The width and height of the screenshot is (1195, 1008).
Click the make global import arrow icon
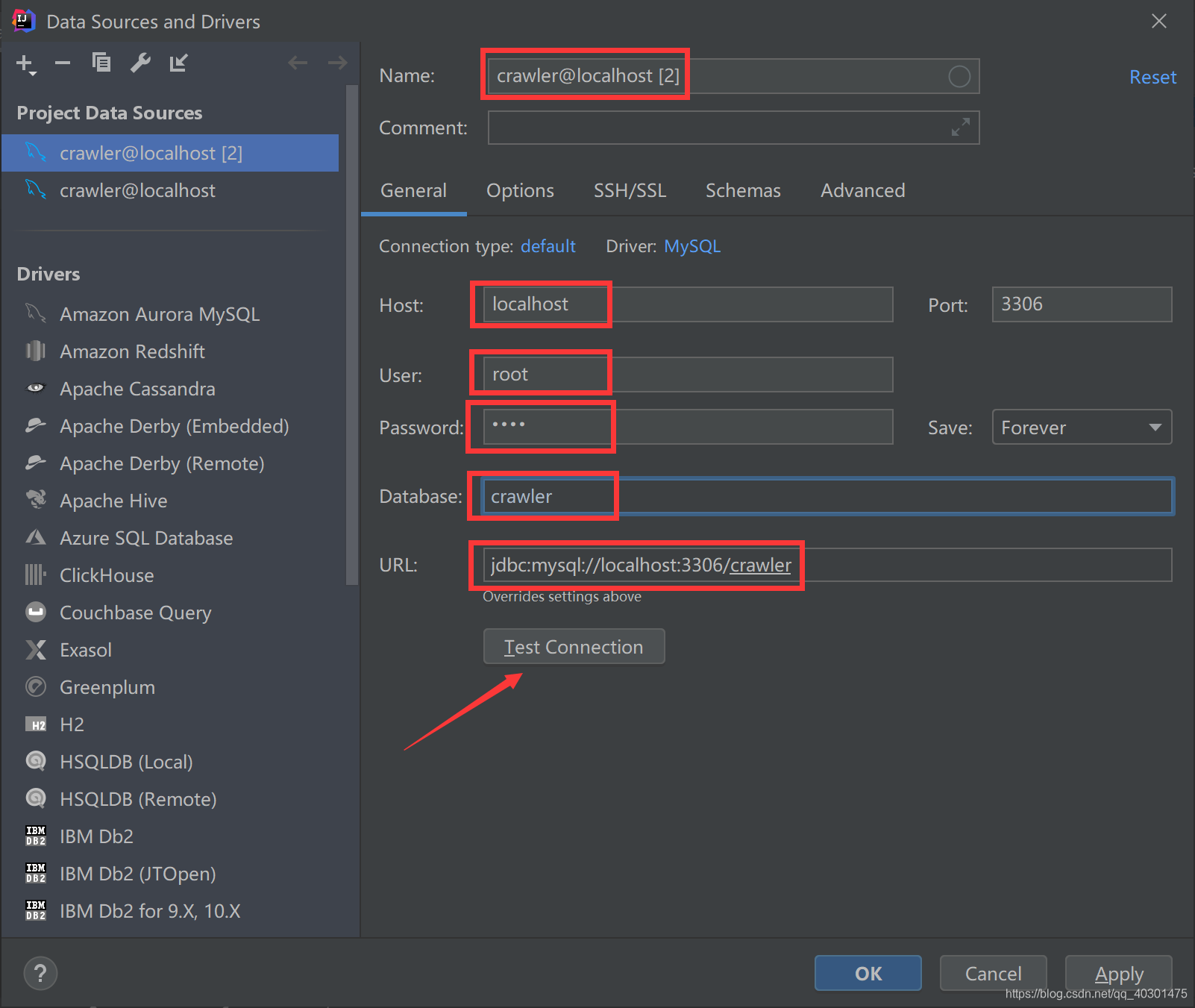[x=178, y=63]
